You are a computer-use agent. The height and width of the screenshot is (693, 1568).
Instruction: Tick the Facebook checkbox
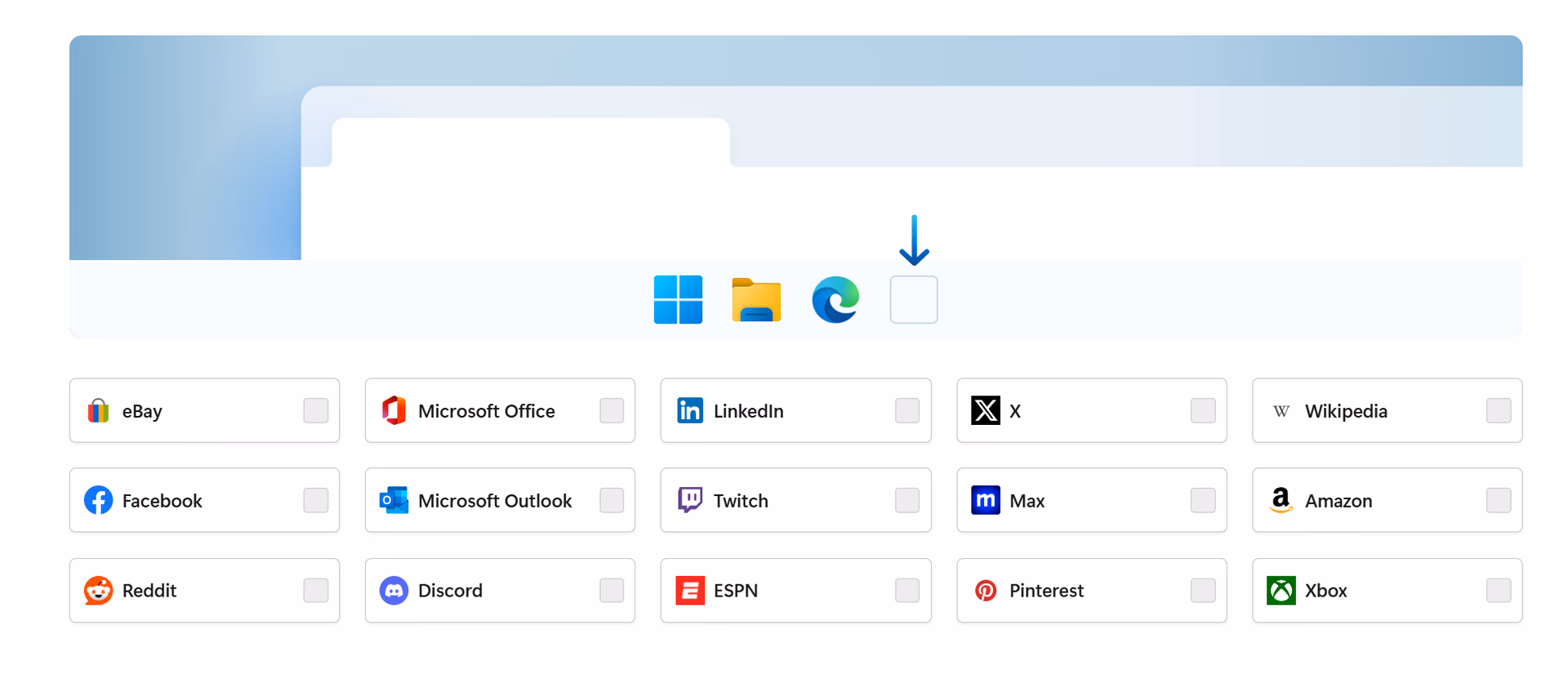[316, 500]
